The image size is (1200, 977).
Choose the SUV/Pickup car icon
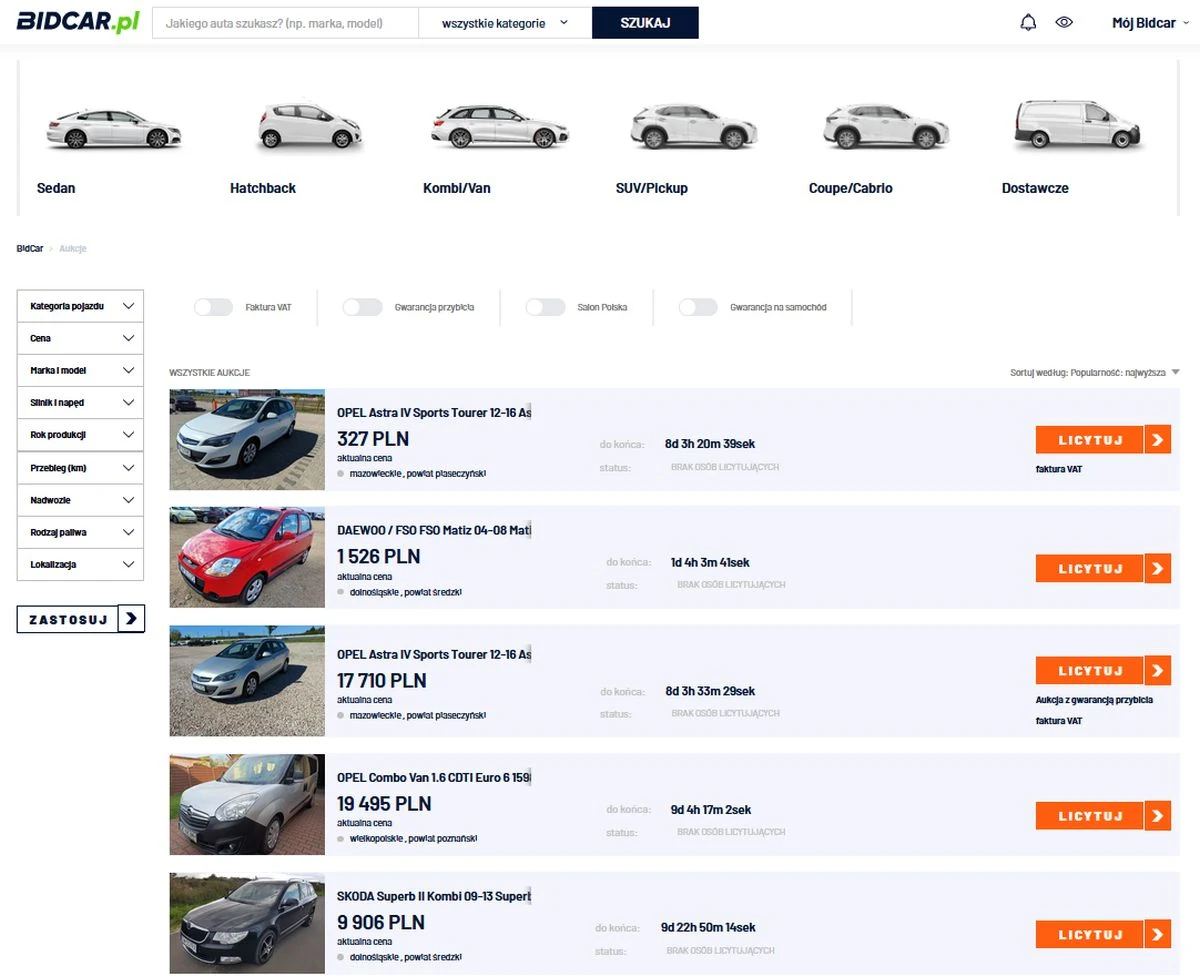tap(693, 126)
